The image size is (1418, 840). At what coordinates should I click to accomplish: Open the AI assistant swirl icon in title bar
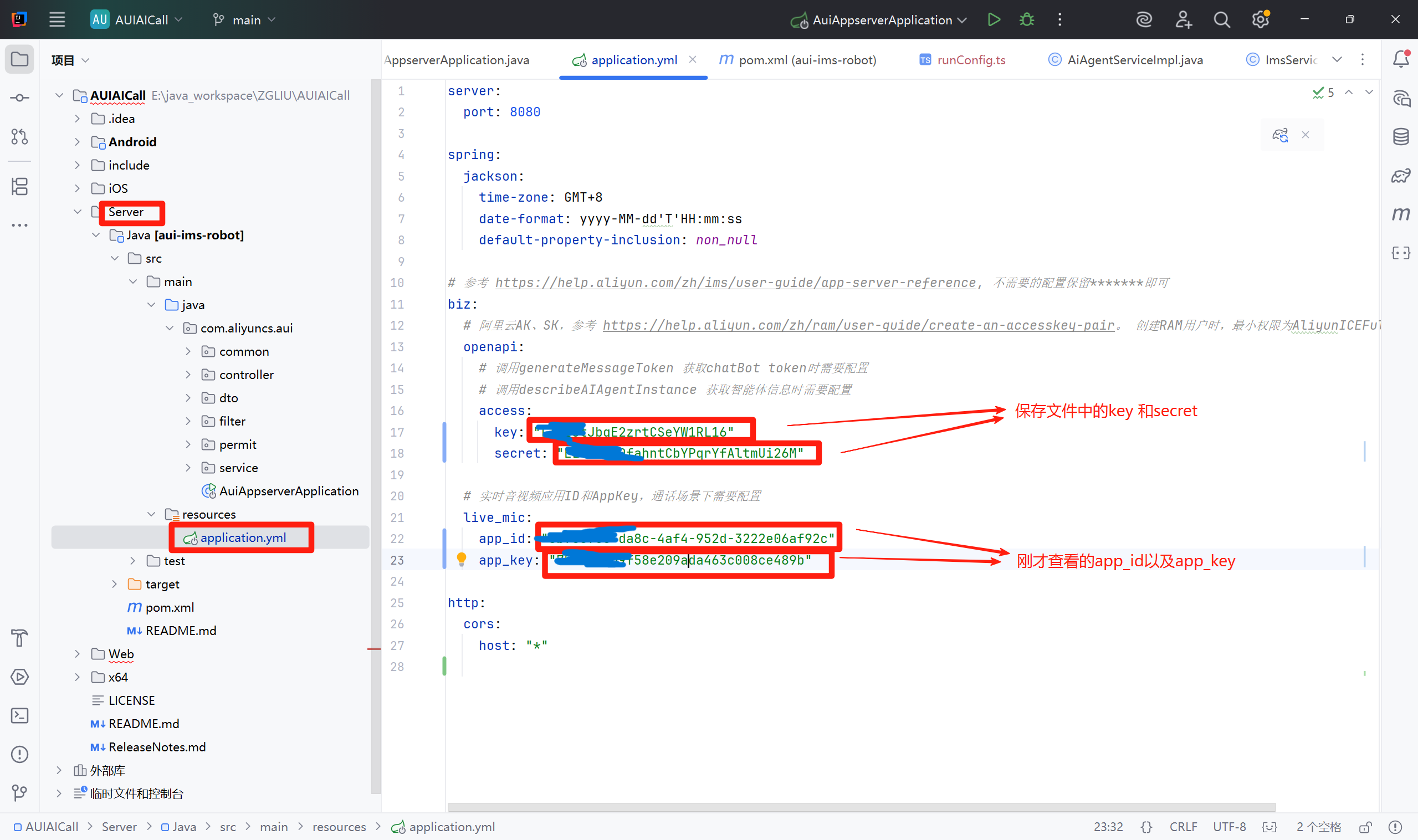pyautogui.click(x=1144, y=20)
